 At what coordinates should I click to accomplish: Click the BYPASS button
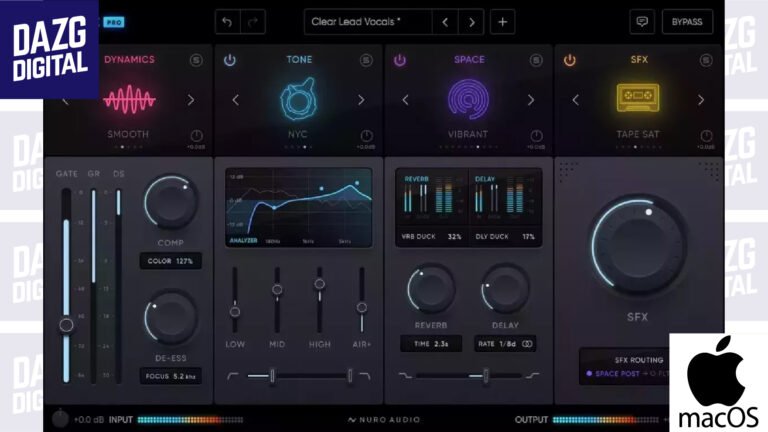687,22
